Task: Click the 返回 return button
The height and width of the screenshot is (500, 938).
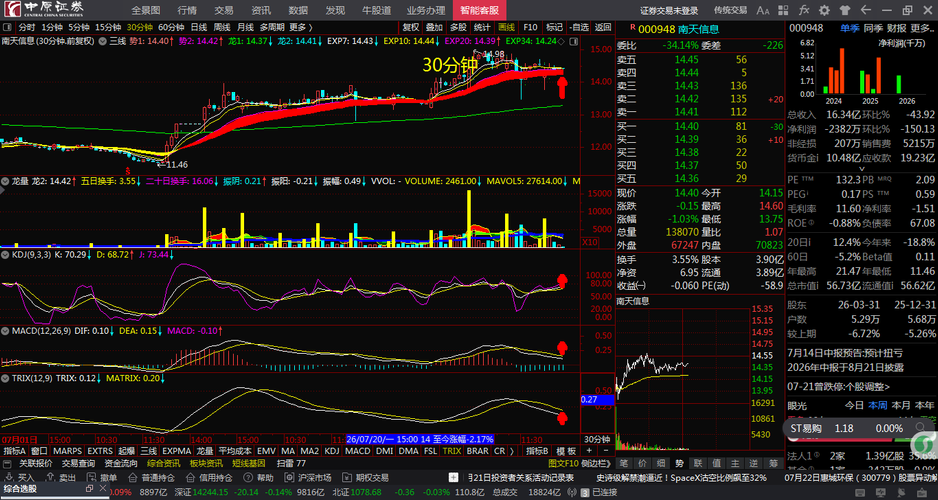Action: (603, 27)
